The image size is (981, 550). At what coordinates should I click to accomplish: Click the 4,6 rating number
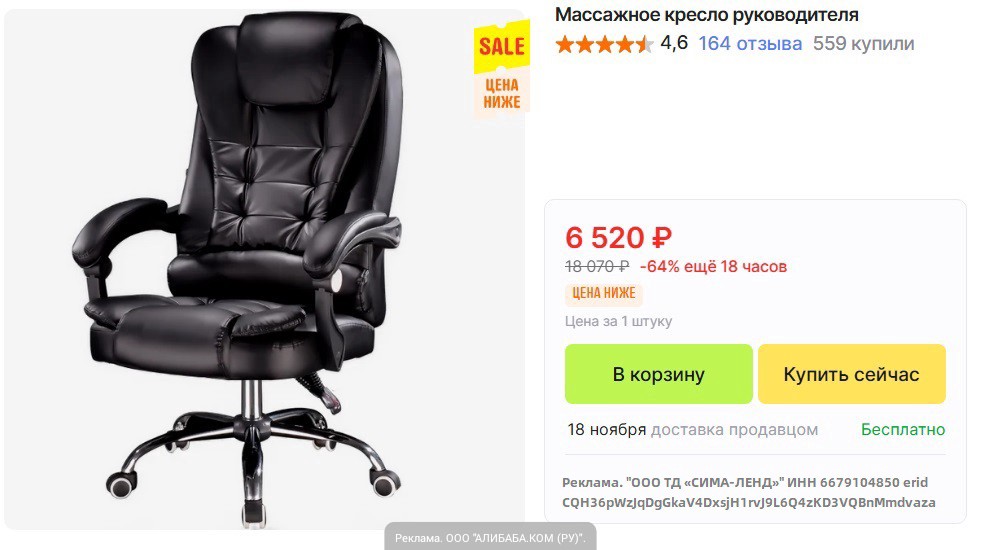(x=674, y=43)
